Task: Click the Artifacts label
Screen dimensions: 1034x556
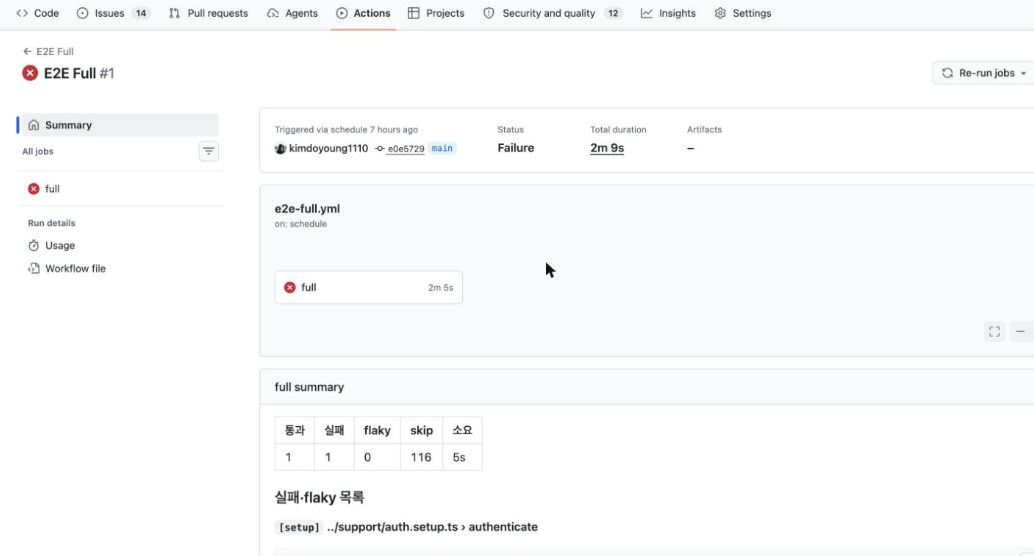Action: 704,130
